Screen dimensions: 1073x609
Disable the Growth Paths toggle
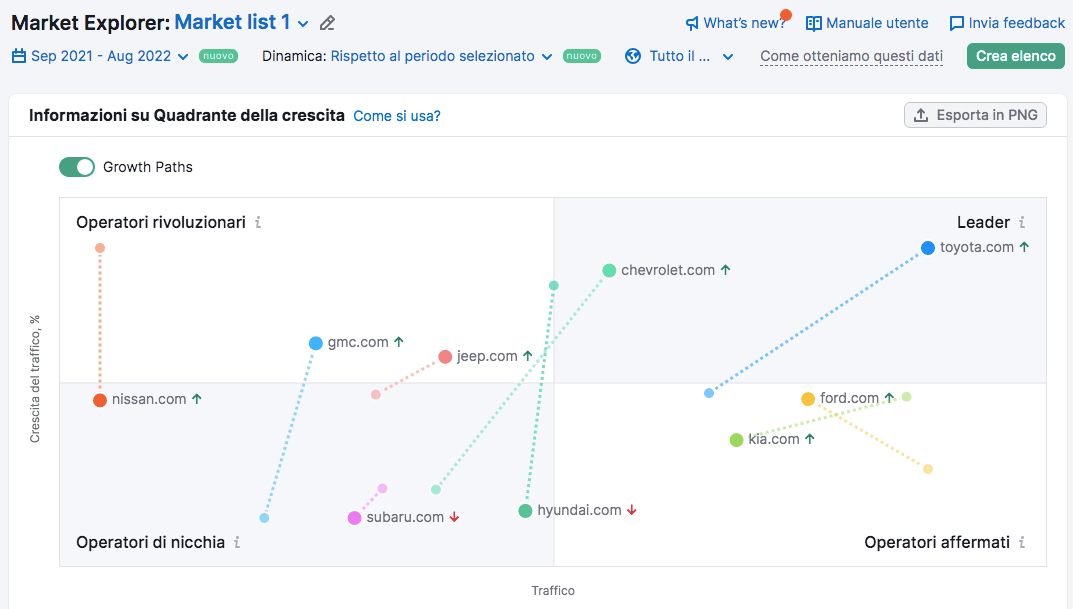(x=77, y=167)
